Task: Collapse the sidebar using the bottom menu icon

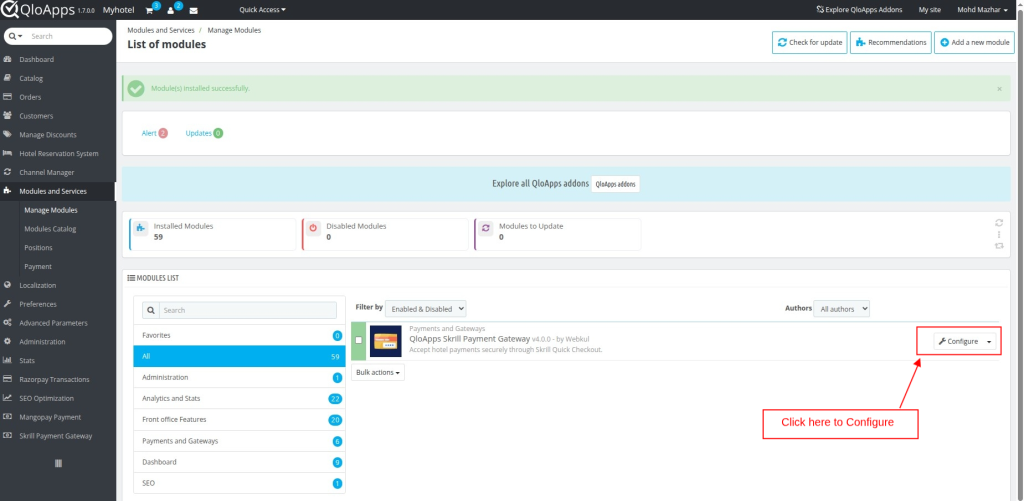Action: (x=58, y=463)
